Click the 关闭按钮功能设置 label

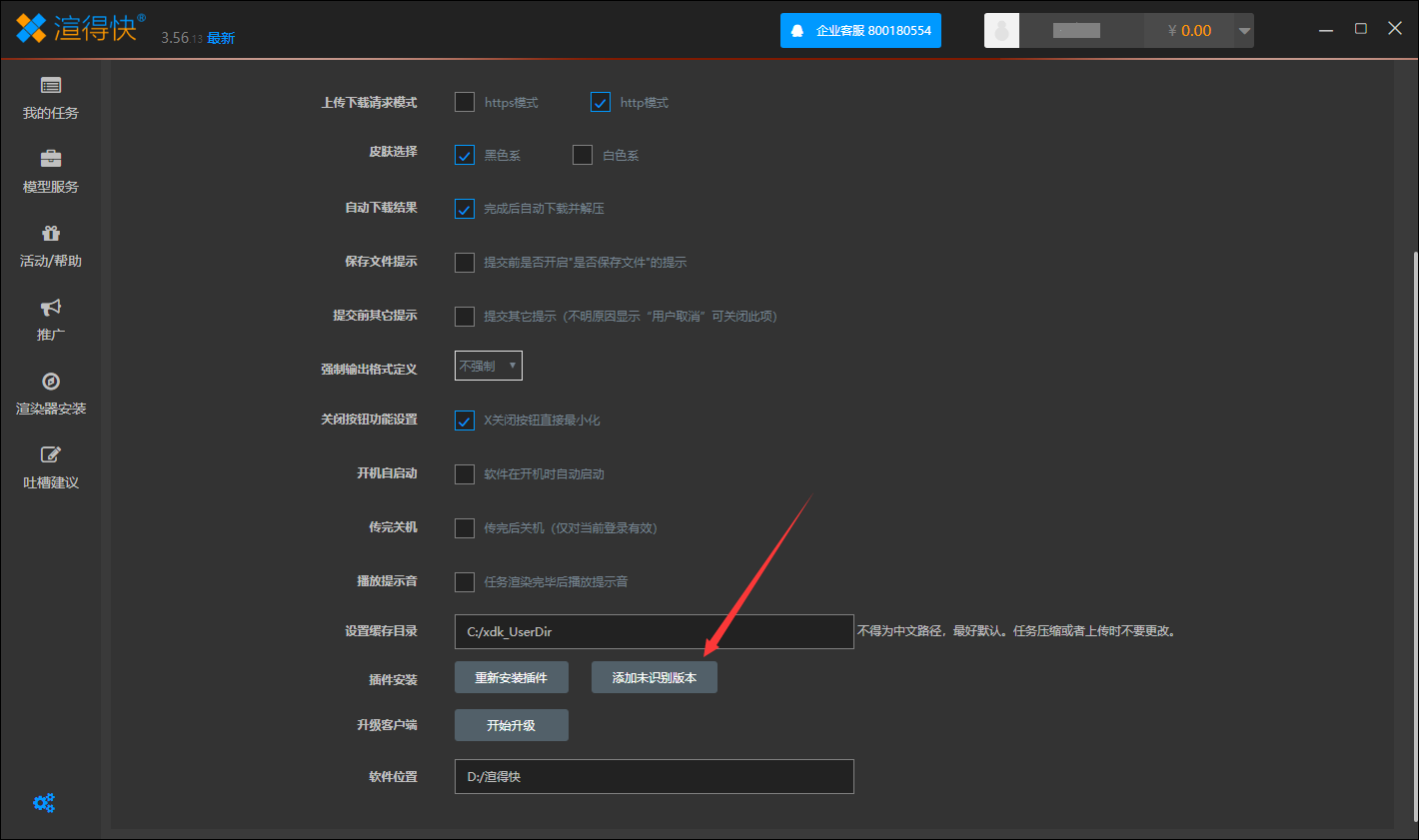tap(369, 420)
